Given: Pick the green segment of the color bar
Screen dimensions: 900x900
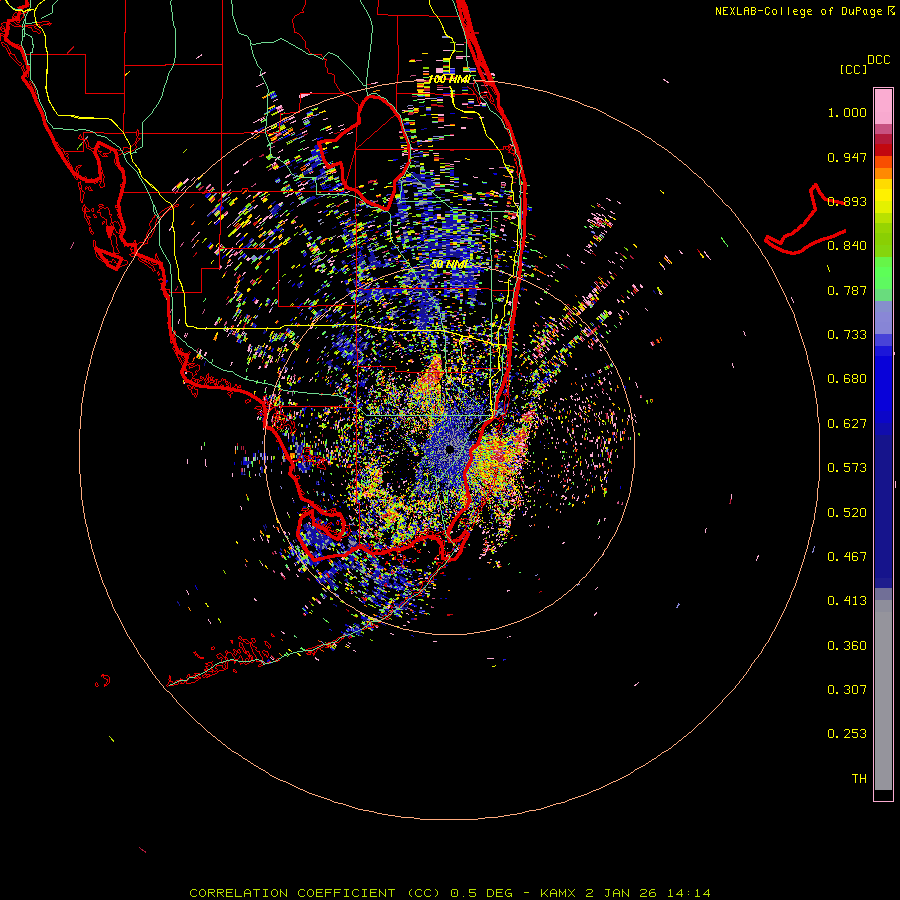Looking at the screenshot, I should pyautogui.click(x=883, y=273).
